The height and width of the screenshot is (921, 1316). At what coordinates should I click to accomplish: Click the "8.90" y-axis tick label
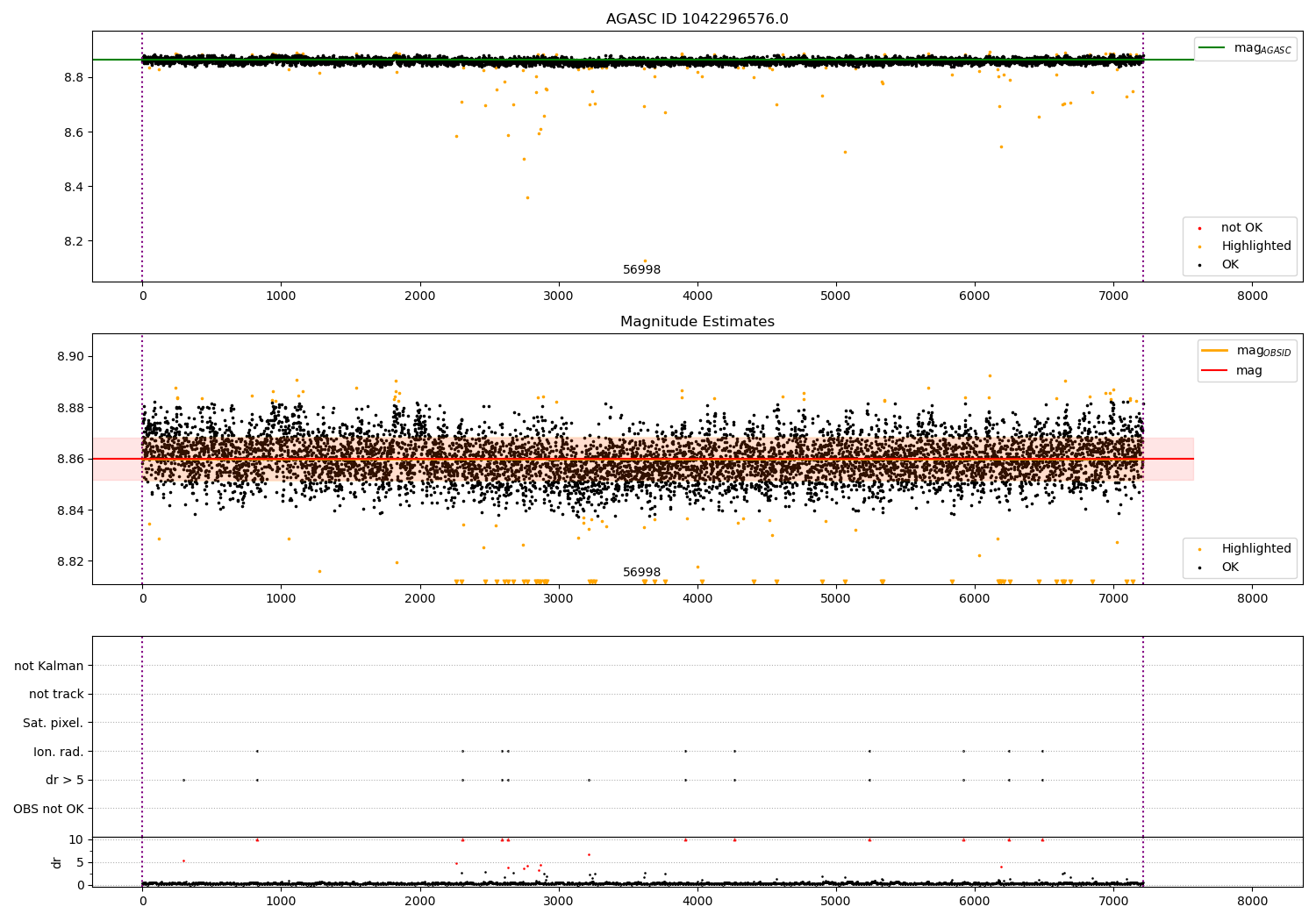[x=71, y=357]
